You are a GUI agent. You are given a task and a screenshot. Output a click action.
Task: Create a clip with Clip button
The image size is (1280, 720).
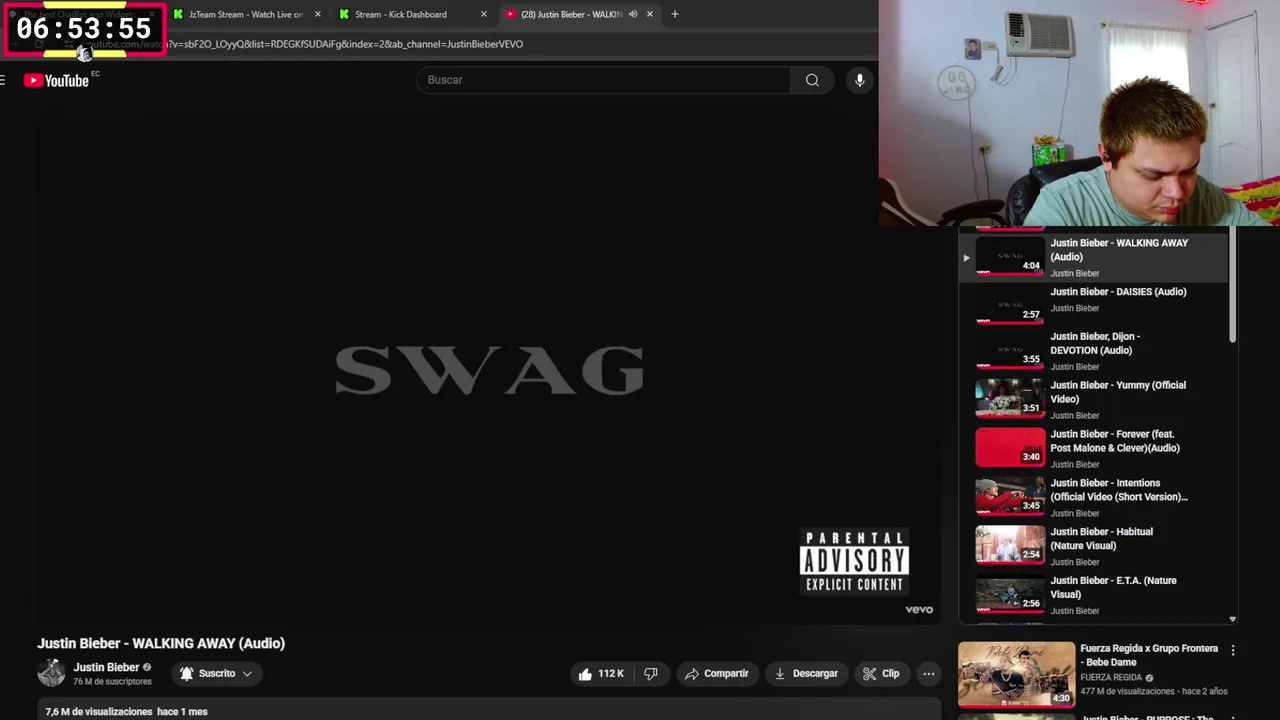tap(881, 674)
